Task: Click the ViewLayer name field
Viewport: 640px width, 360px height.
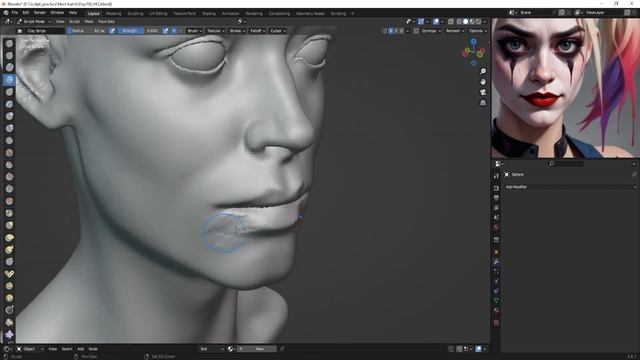Action: (x=603, y=13)
